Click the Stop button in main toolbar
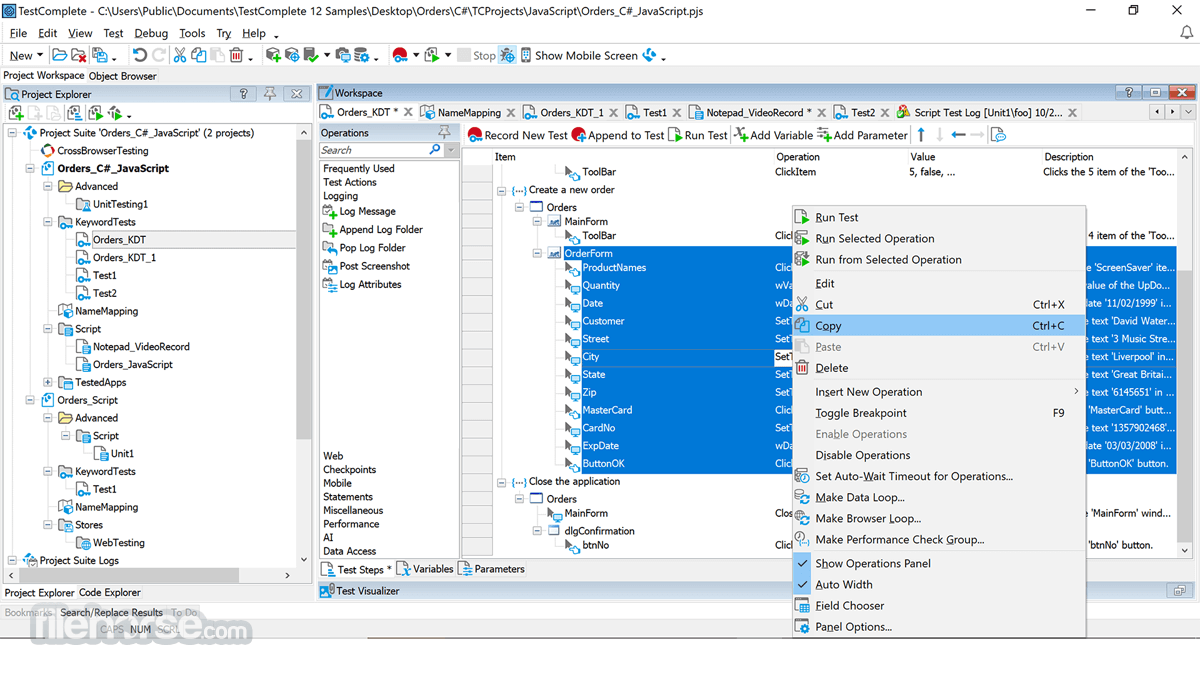This screenshot has width=1200, height=675. pyautogui.click(x=477, y=55)
